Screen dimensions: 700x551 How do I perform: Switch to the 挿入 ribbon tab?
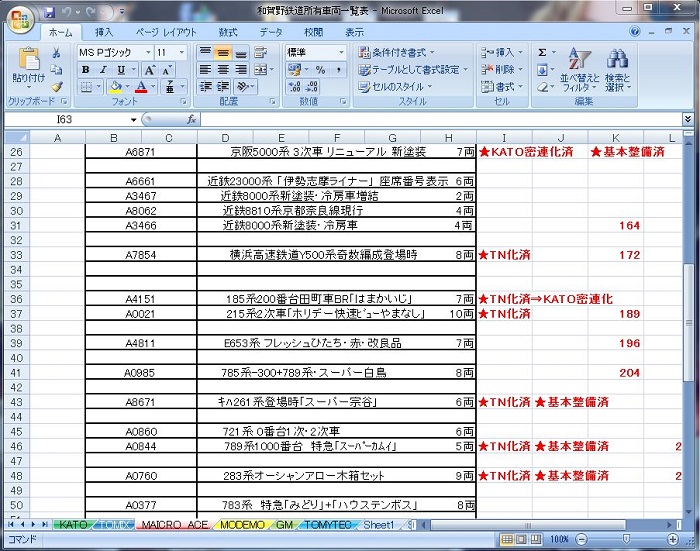click(x=104, y=32)
